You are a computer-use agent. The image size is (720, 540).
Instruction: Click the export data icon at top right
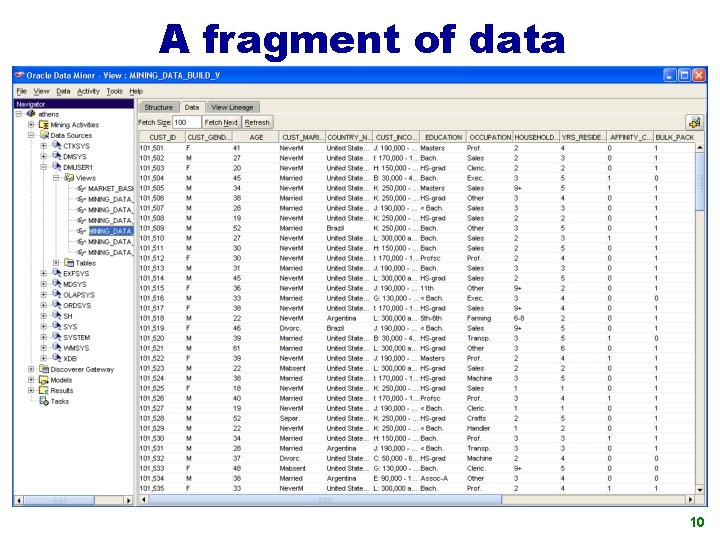pyautogui.click(x=694, y=122)
